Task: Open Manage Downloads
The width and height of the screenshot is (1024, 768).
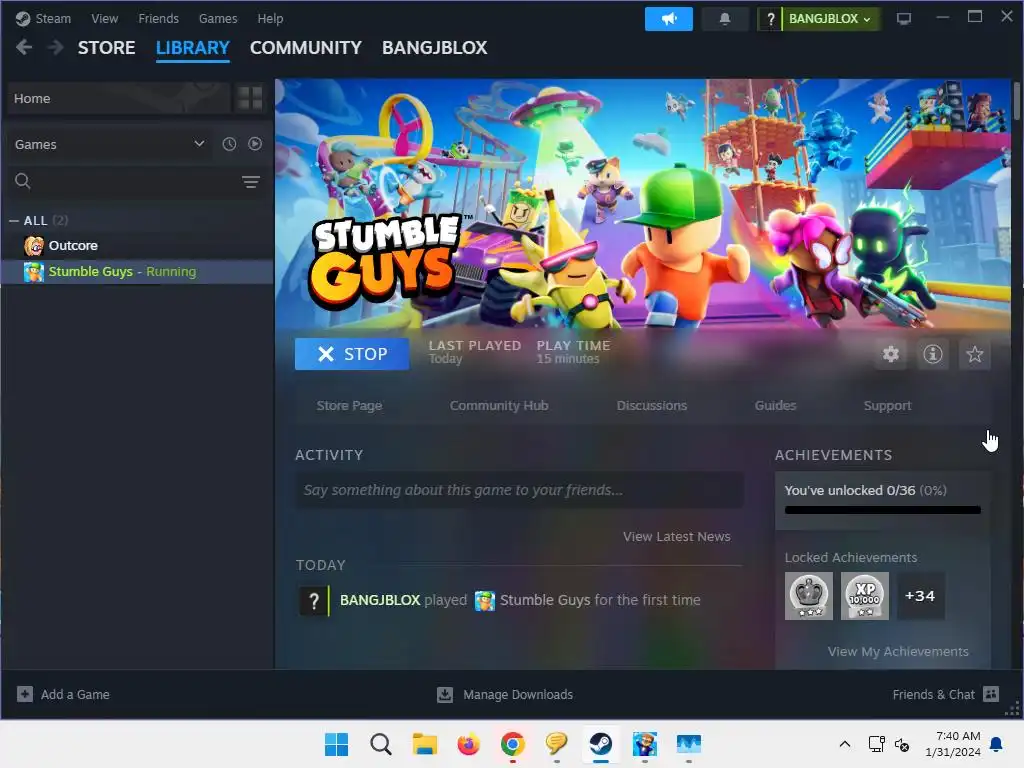Action: tap(505, 694)
